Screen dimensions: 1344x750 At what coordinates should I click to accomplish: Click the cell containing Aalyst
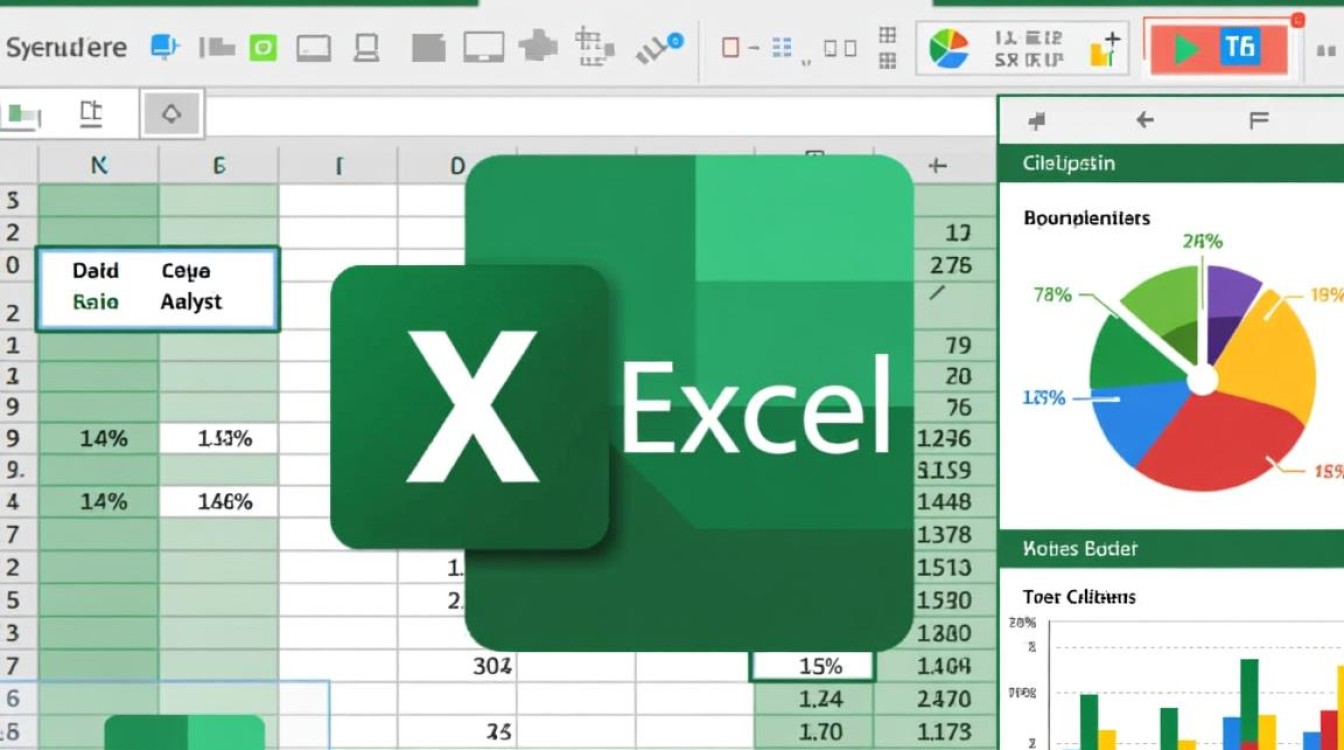tap(191, 302)
